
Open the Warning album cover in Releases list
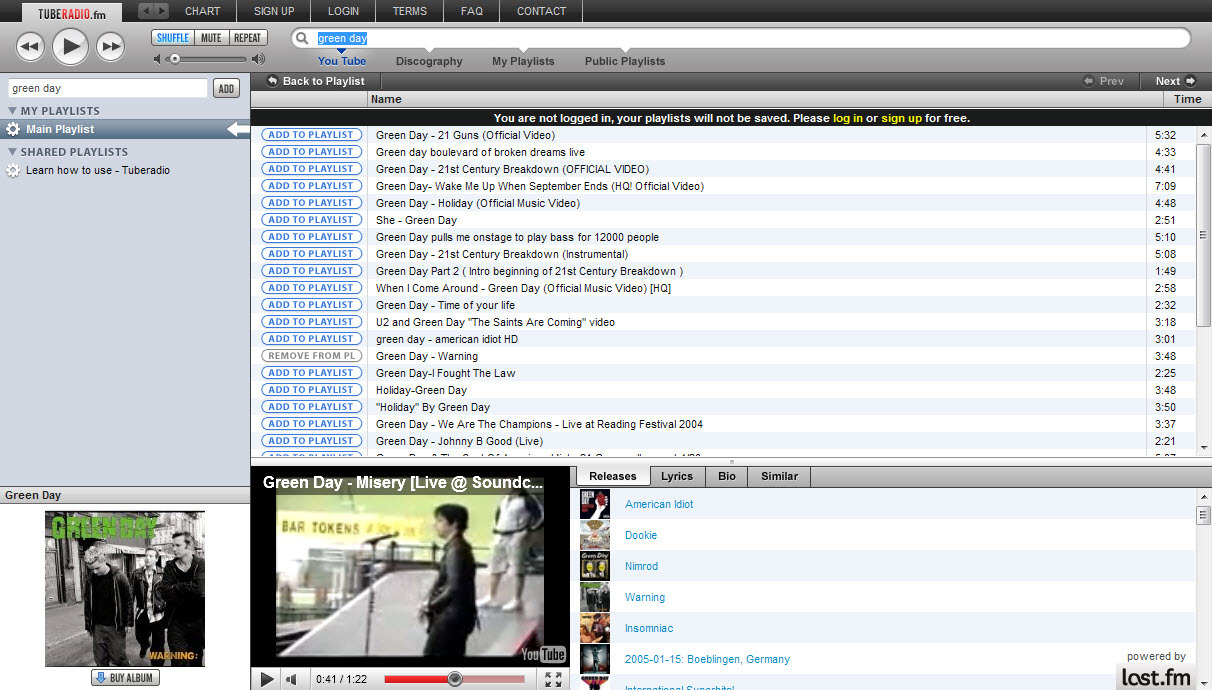(594, 597)
